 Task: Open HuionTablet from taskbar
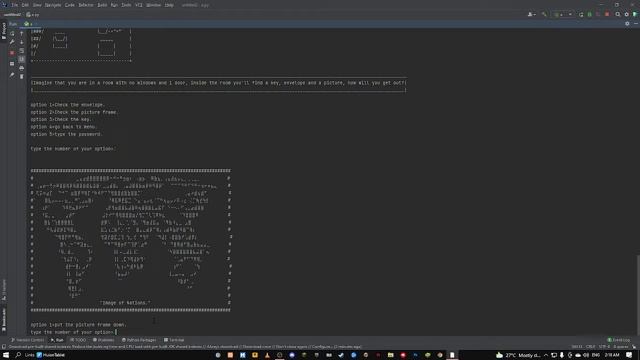pos(51,355)
